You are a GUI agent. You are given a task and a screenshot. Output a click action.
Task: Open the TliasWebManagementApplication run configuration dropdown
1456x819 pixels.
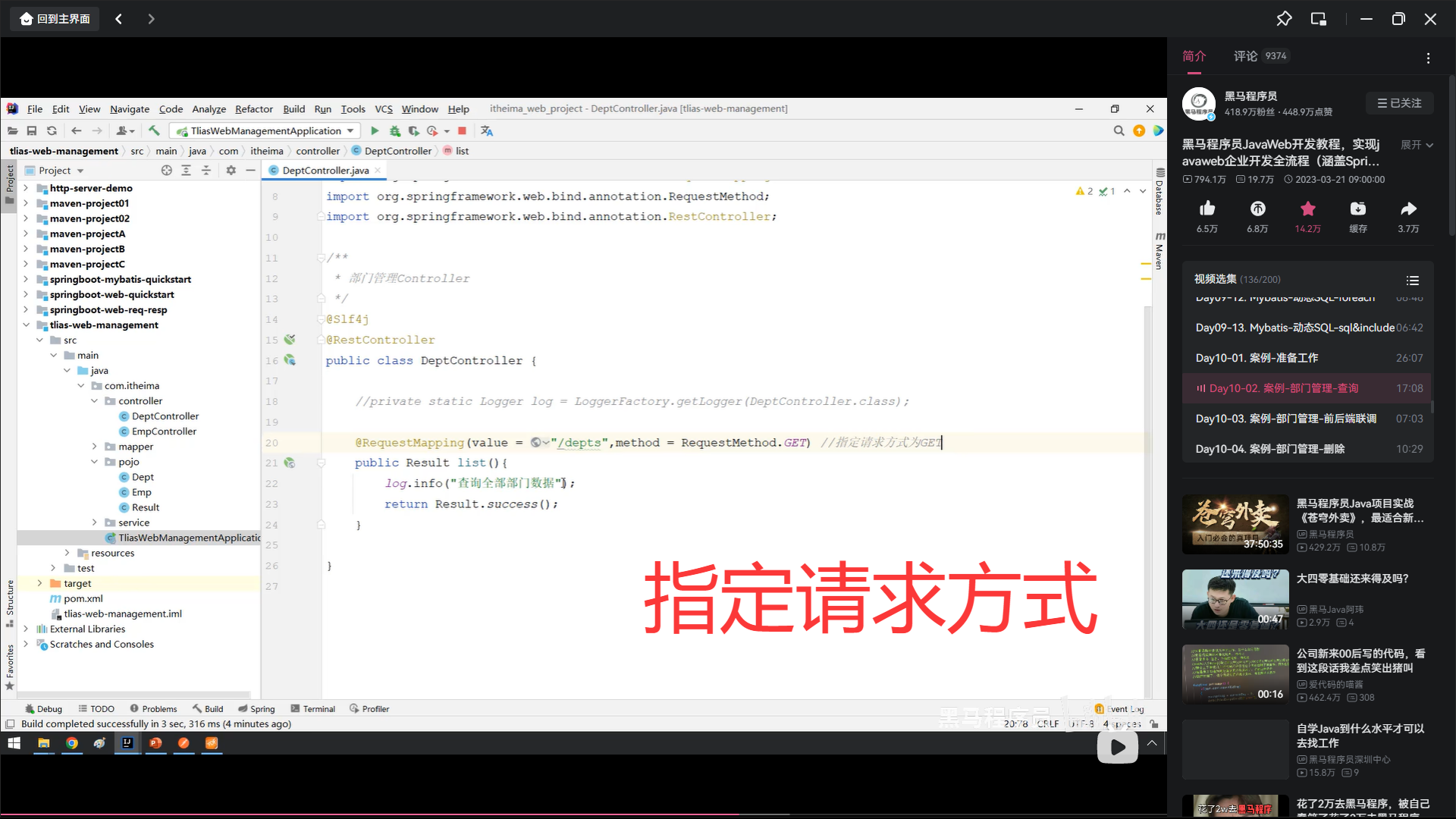tap(265, 131)
